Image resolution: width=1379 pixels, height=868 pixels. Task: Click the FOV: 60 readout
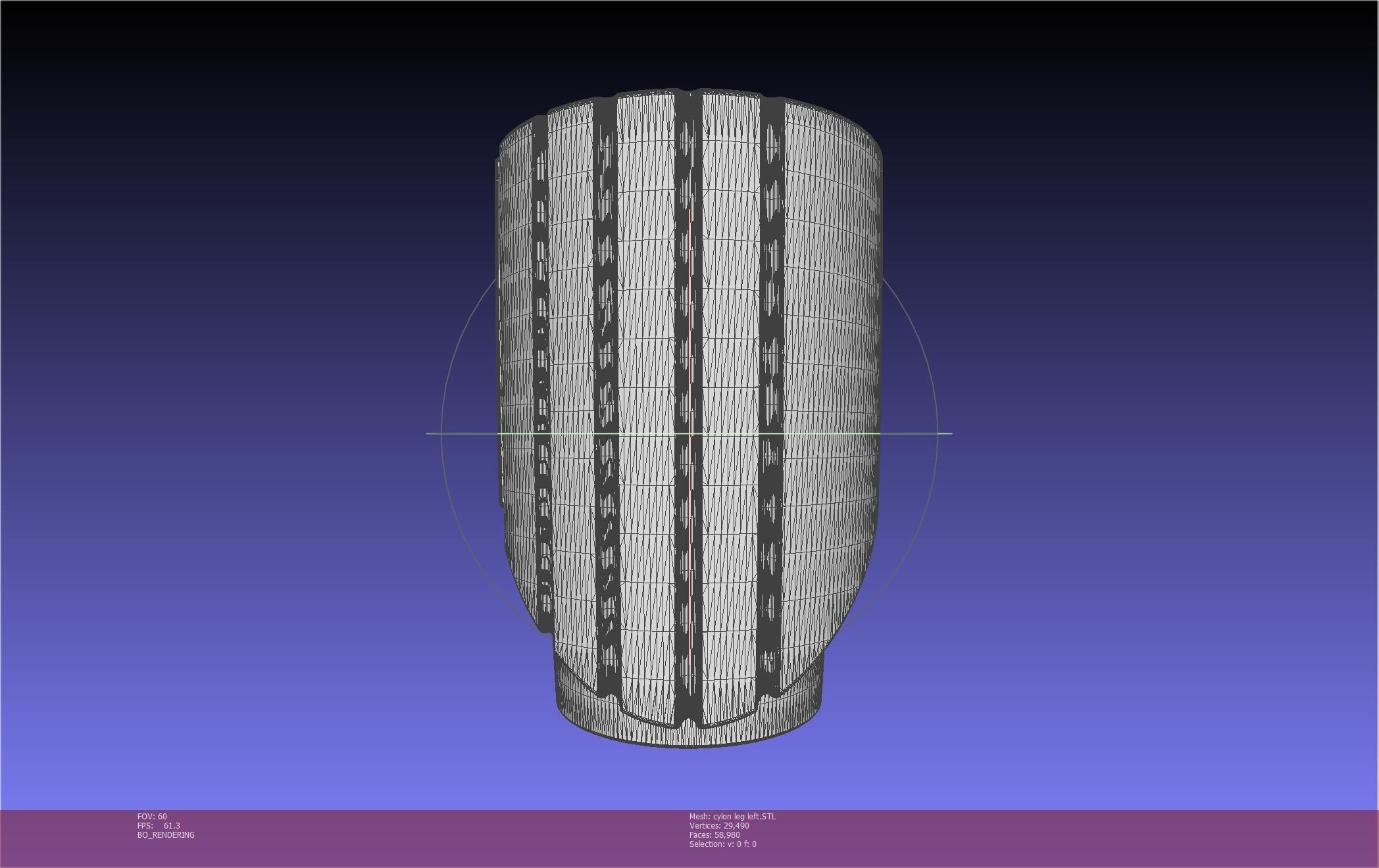click(x=152, y=816)
